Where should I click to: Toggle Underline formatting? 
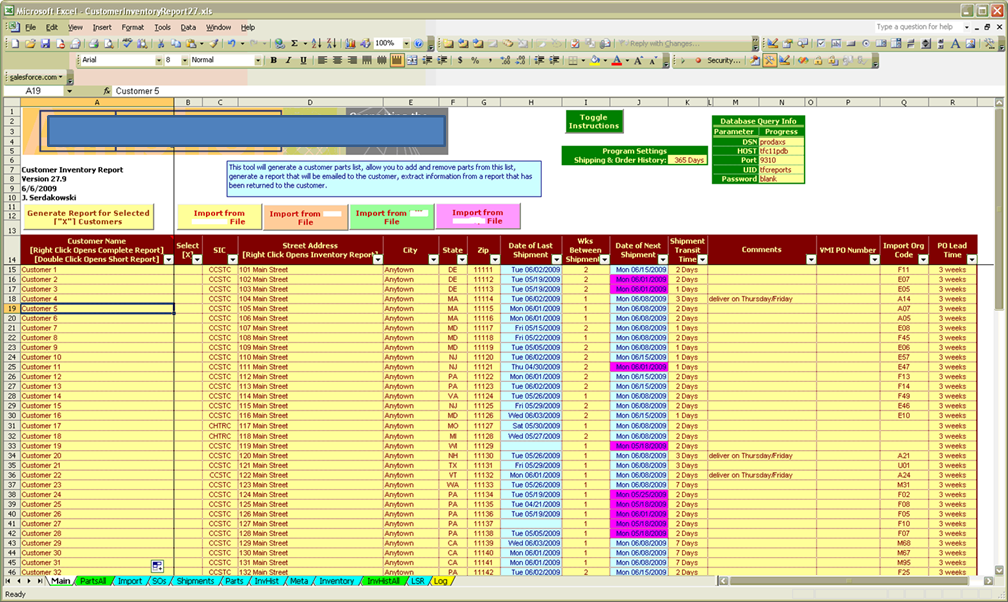303,60
